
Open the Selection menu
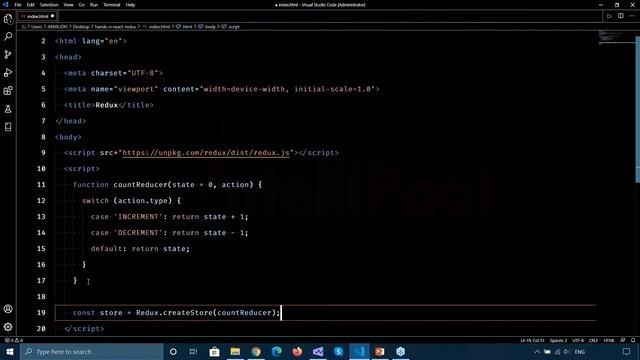click(x=49, y=5)
